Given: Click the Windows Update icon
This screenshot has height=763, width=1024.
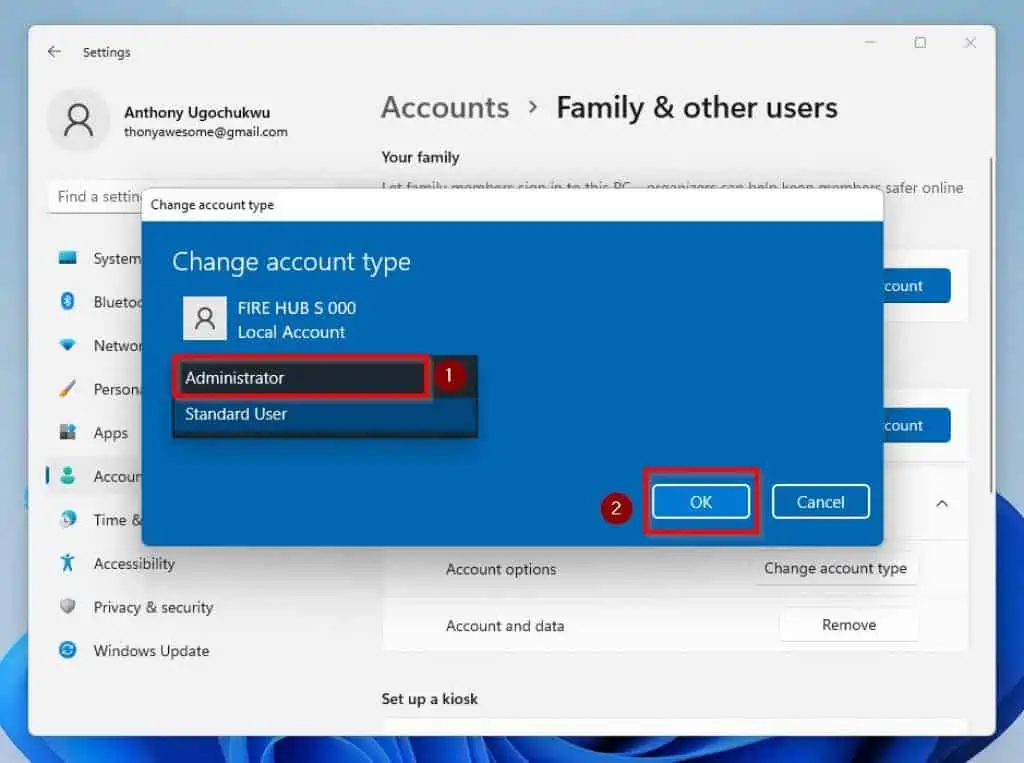Looking at the screenshot, I should [x=66, y=651].
